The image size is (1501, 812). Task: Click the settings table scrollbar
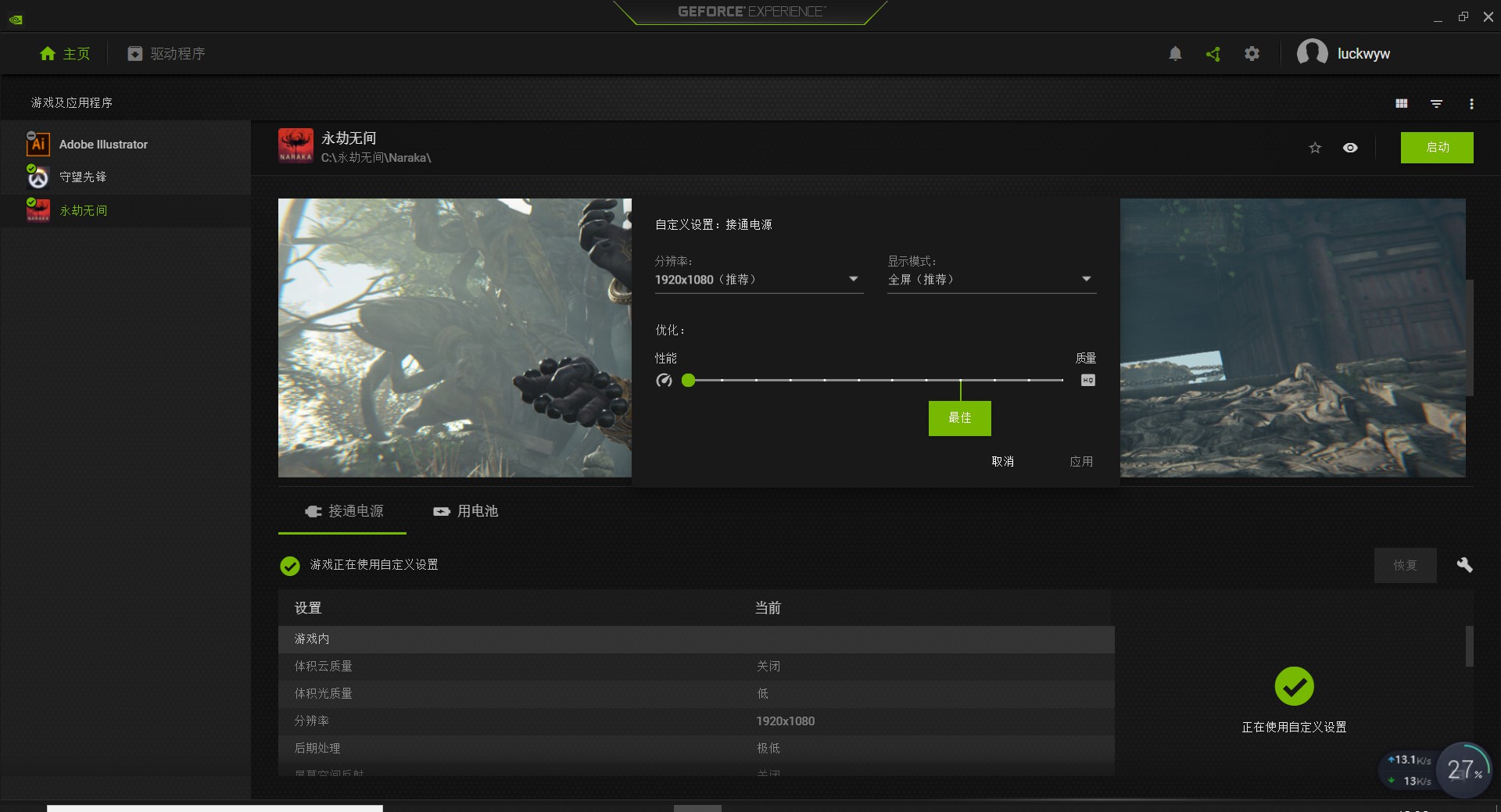point(1469,646)
